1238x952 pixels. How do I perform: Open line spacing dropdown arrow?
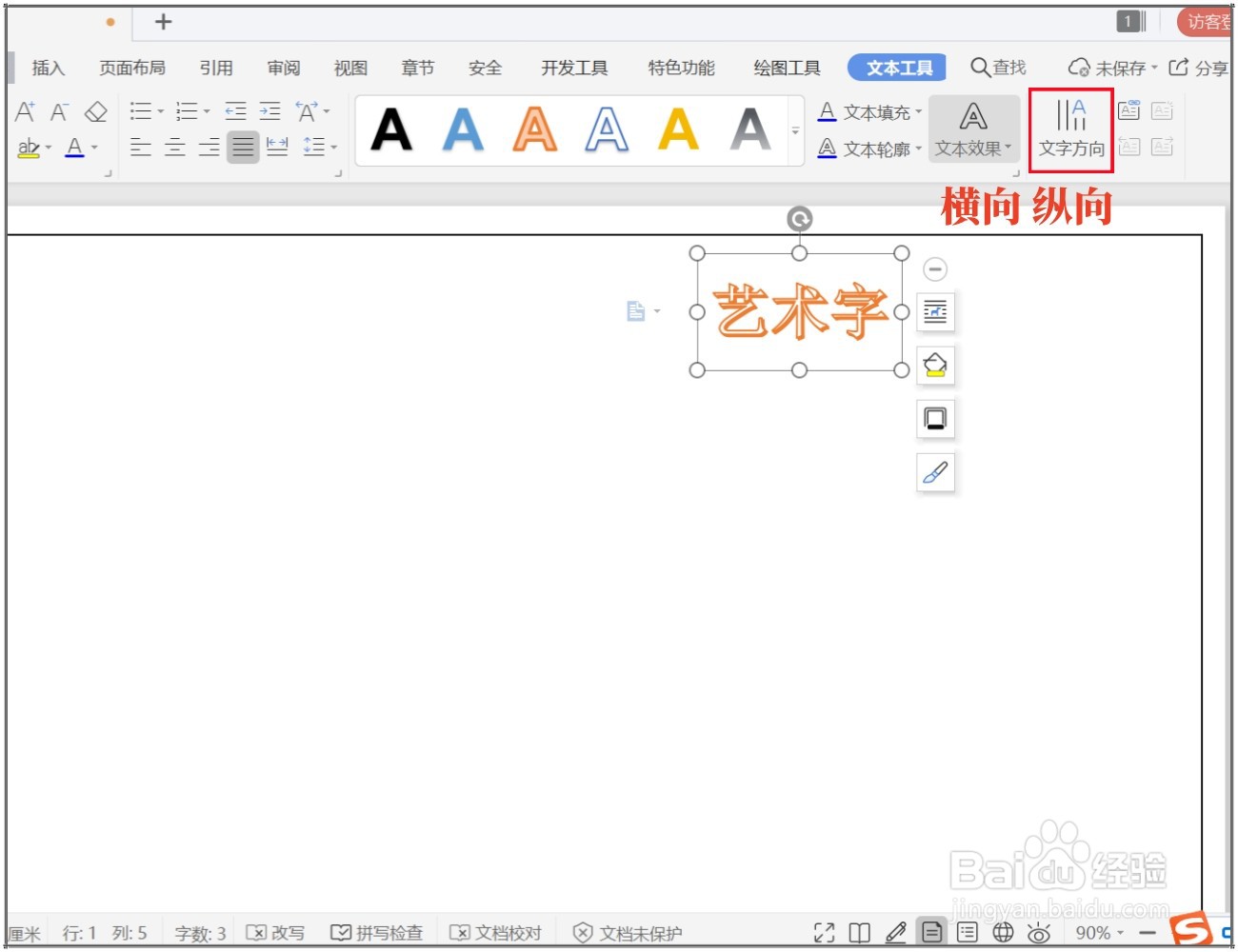[333, 148]
